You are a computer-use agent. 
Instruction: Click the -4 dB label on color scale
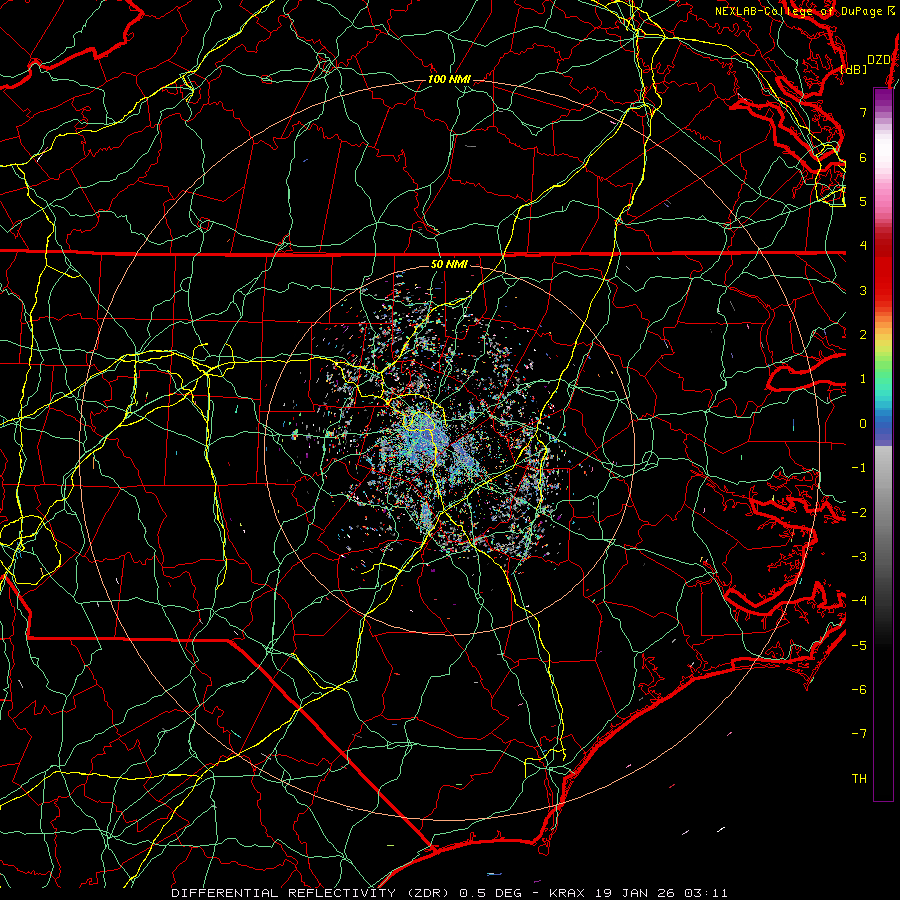[x=859, y=601]
